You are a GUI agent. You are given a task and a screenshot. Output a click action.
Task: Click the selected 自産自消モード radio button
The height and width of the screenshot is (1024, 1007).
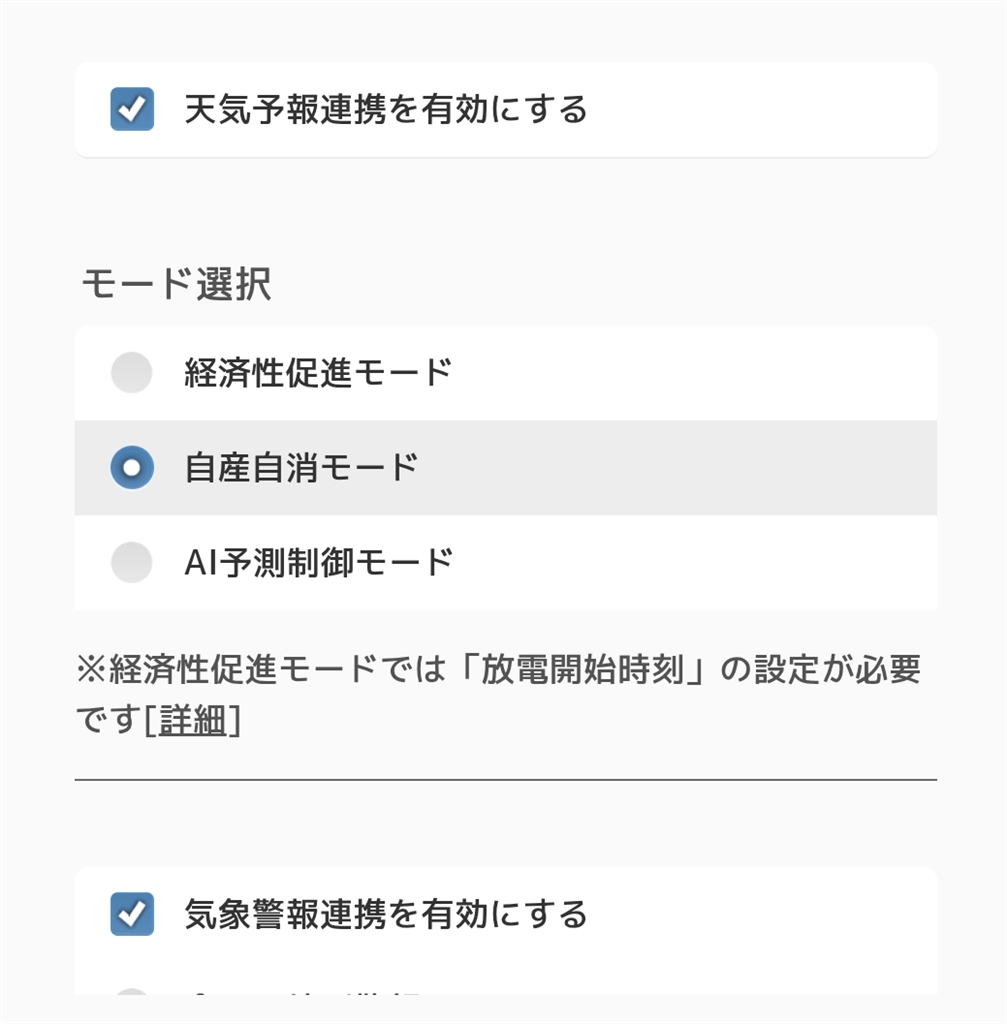[x=131, y=467]
